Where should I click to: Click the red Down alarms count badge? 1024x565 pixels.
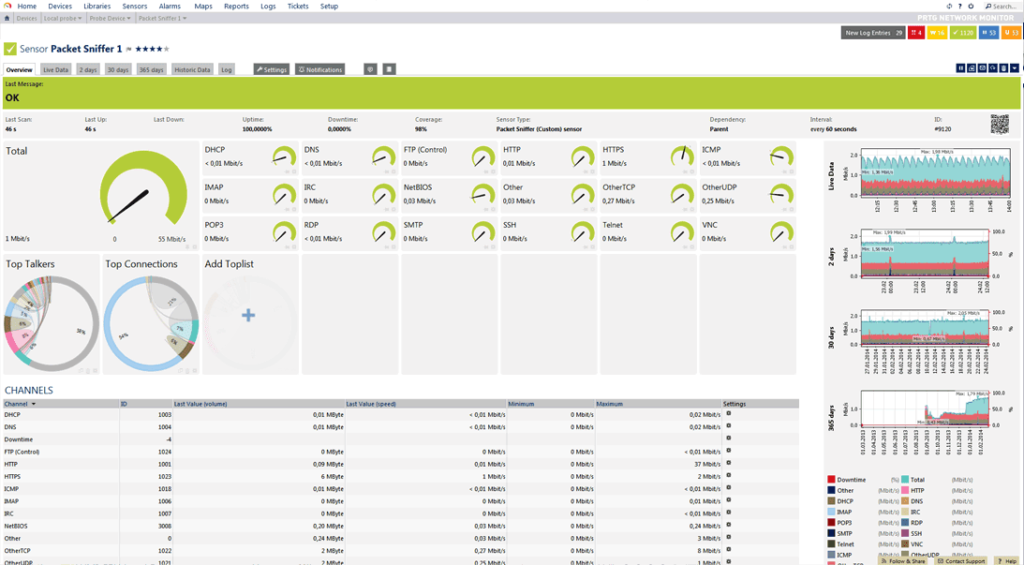coord(916,33)
